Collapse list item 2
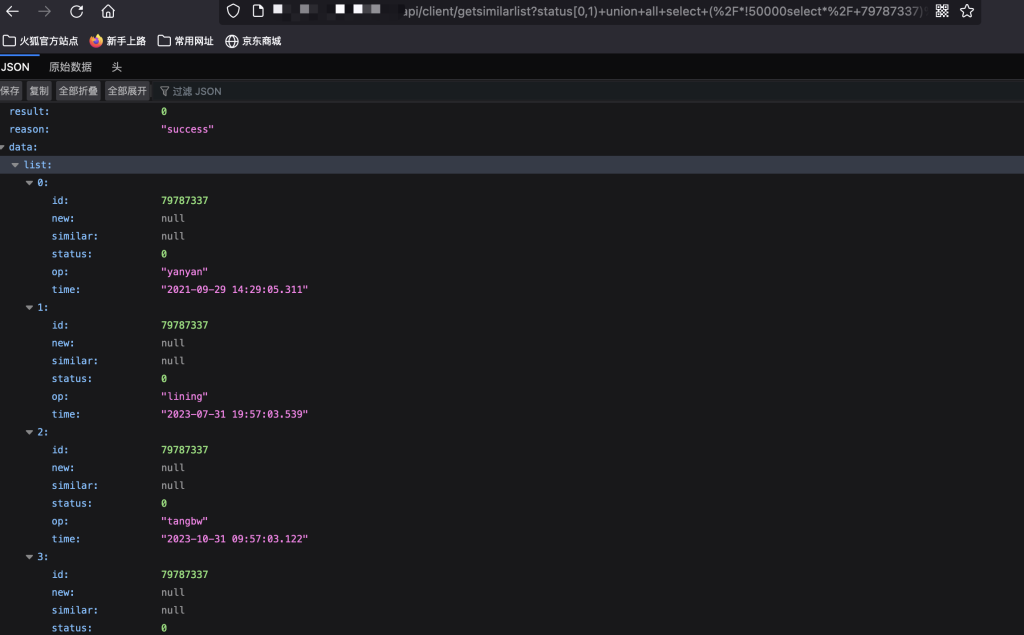This screenshot has height=635, width=1024. [29, 432]
